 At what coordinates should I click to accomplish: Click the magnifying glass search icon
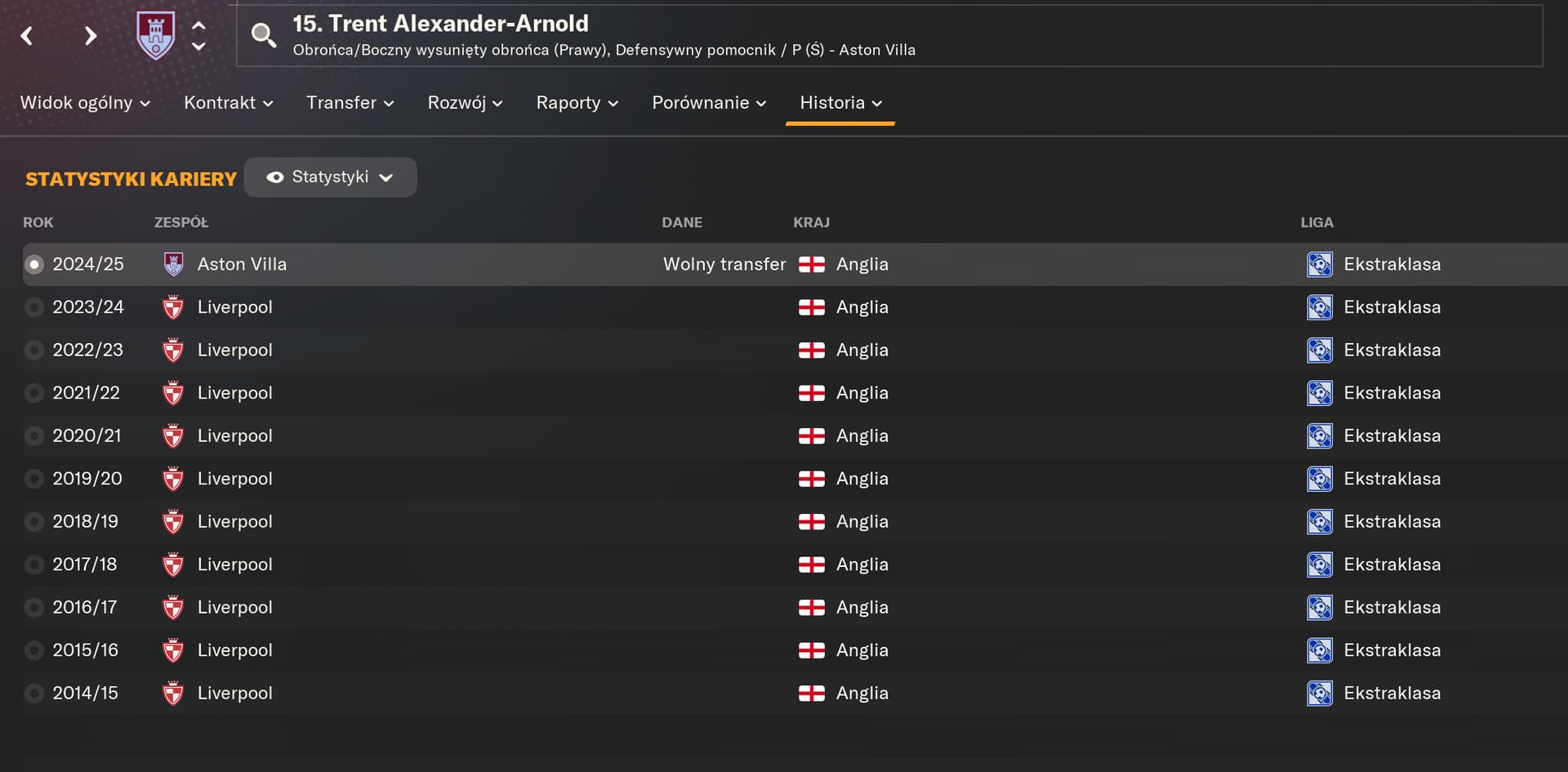(x=263, y=35)
